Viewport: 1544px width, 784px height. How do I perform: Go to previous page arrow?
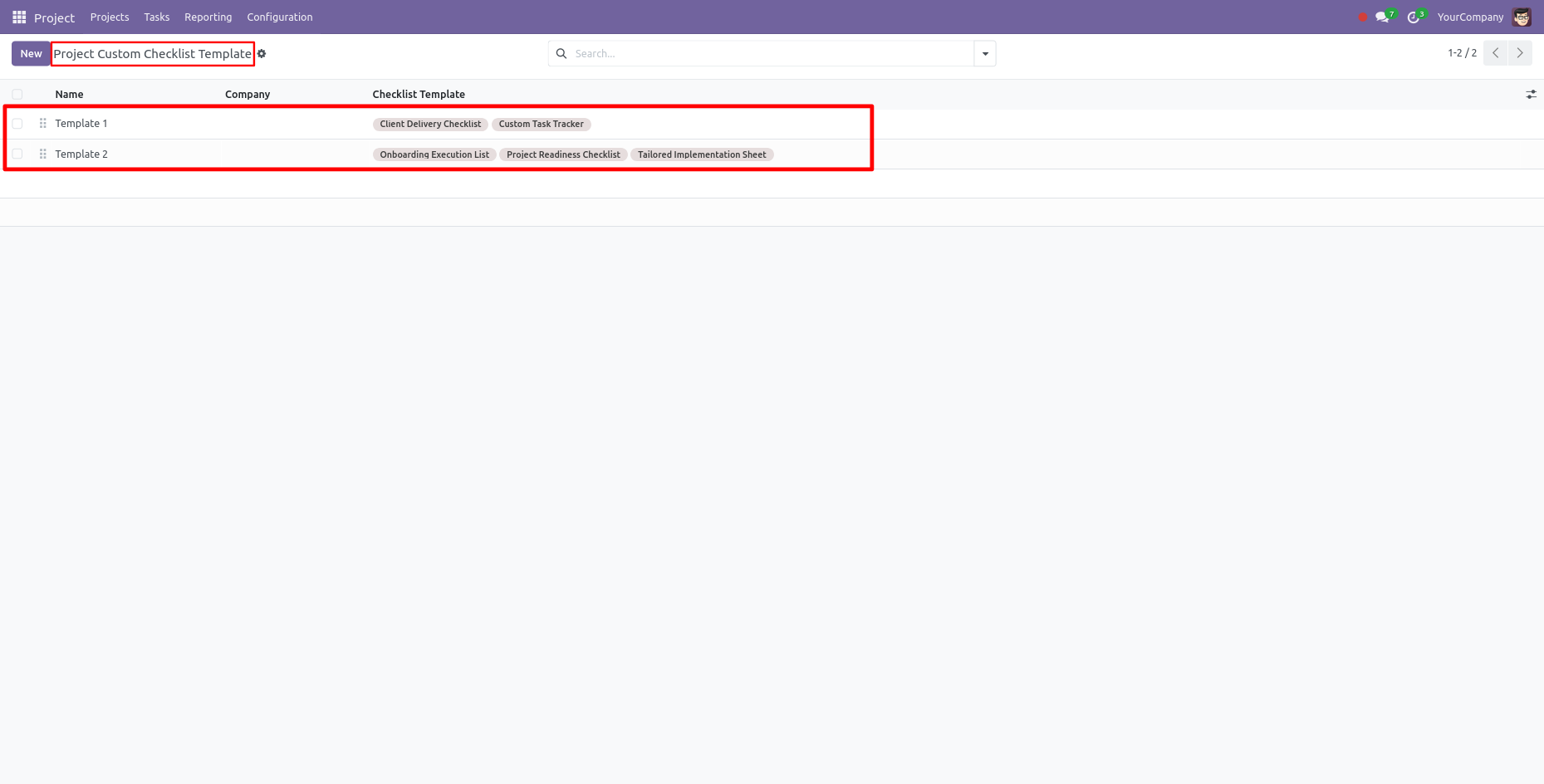[1496, 53]
